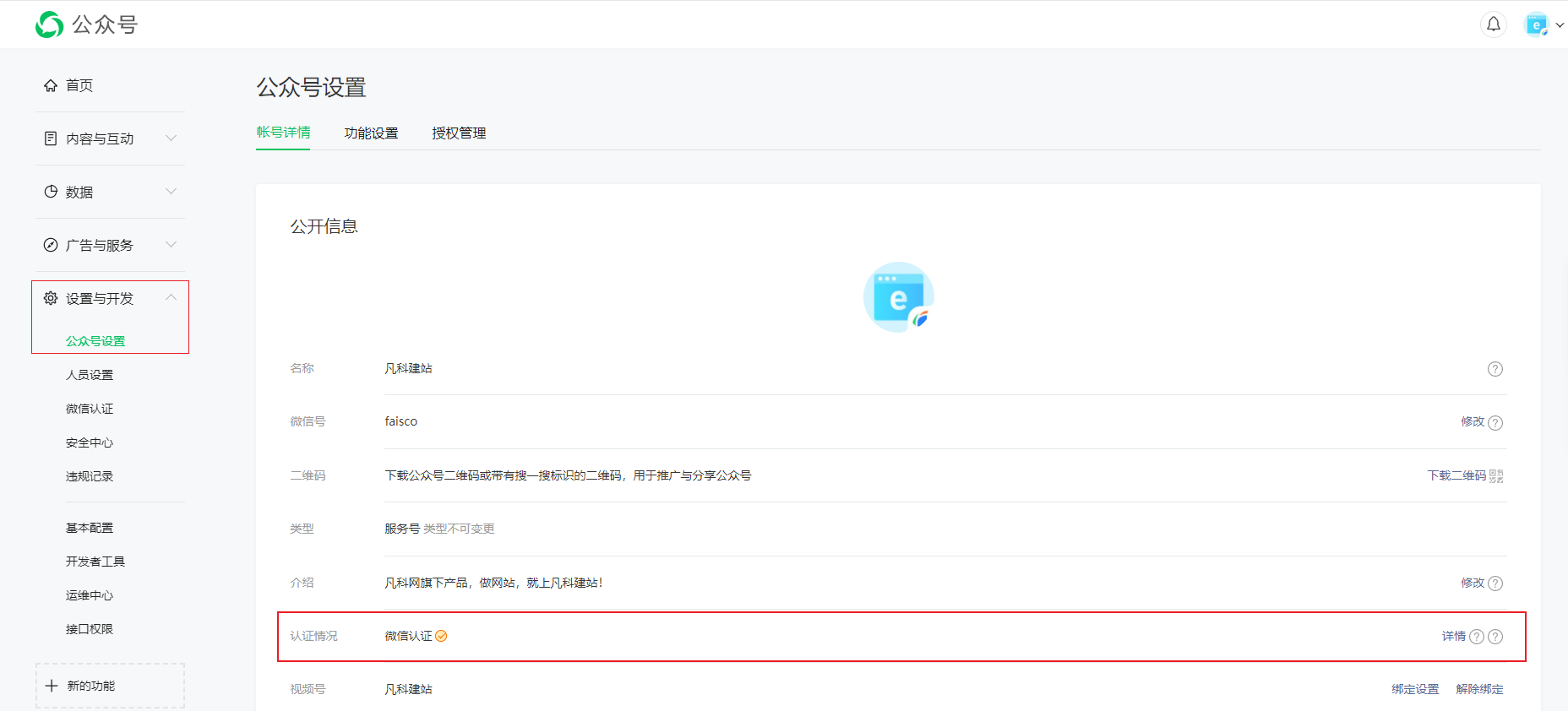Image resolution: width=1568 pixels, height=711 pixels.
Task: Click the account name 凡科建站 in 名称 row
Action: pyautogui.click(x=408, y=368)
